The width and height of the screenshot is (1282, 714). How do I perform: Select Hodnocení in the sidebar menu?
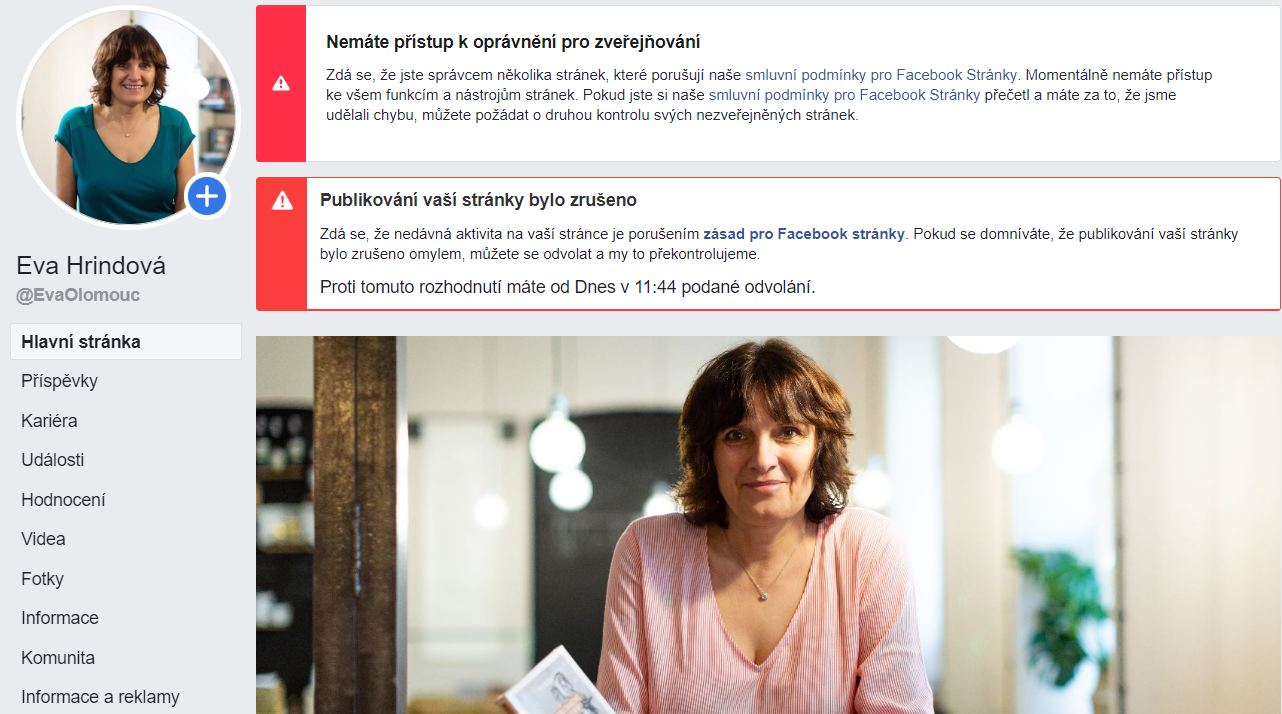[x=63, y=500]
